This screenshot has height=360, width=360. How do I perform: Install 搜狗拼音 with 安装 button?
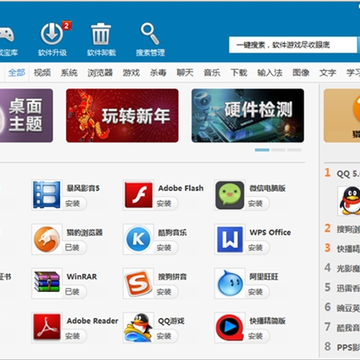pyautogui.click(x=165, y=292)
